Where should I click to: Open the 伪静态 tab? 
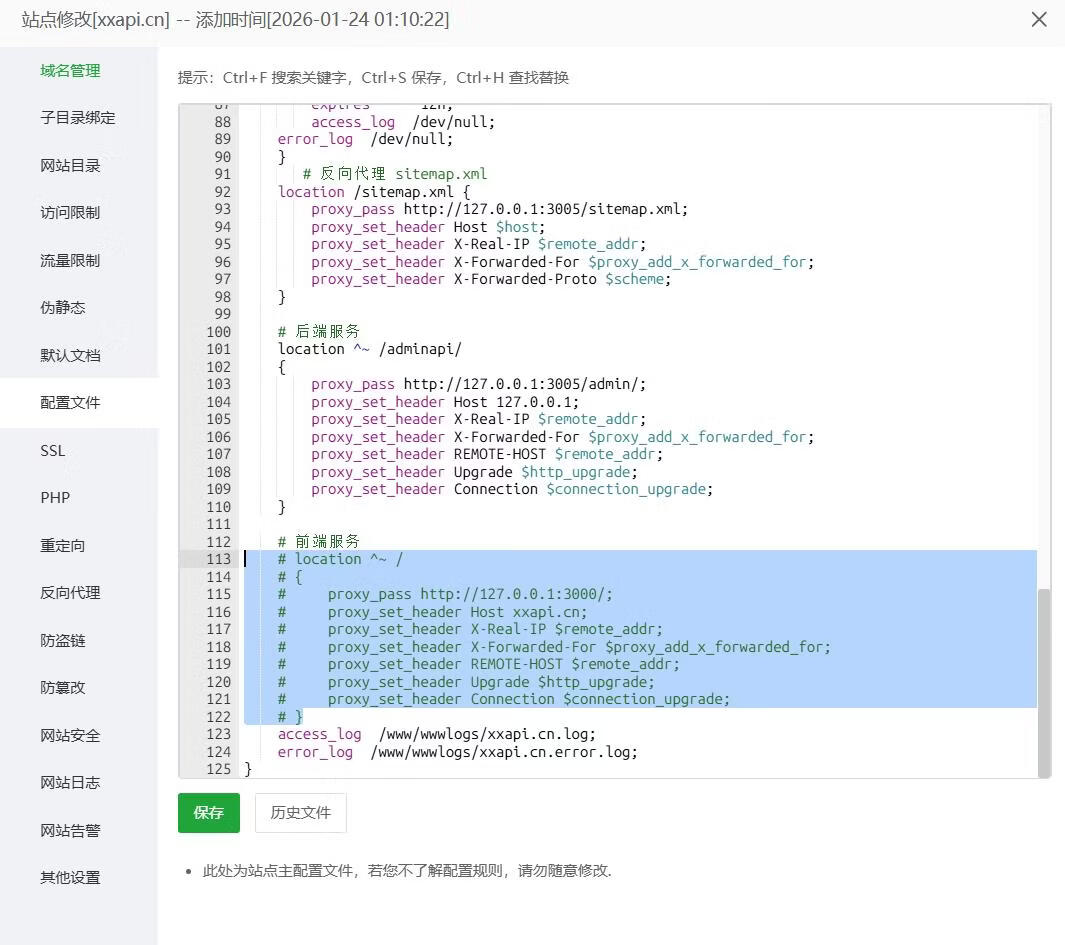pos(63,308)
